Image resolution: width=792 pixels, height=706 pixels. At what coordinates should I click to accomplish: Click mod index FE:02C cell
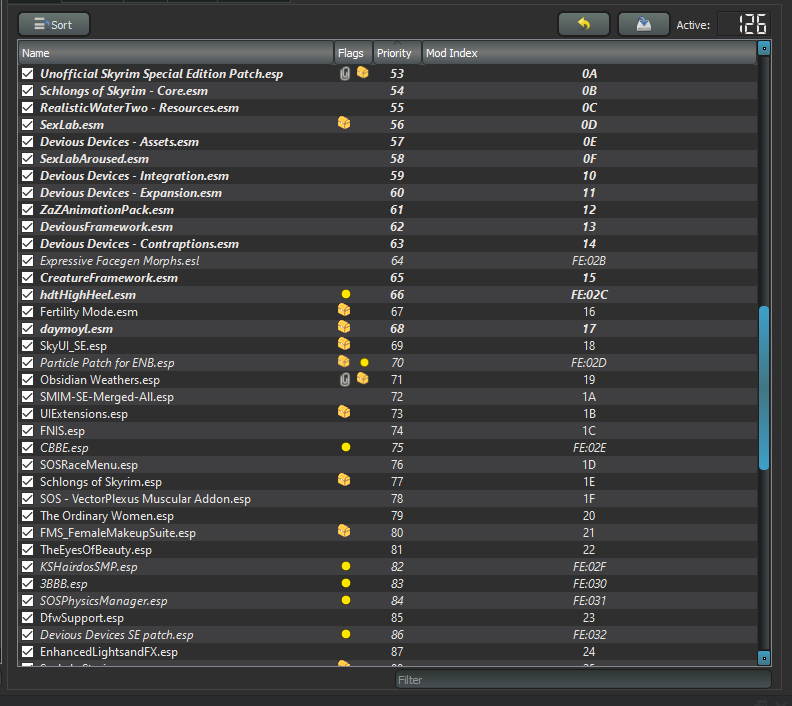[589, 295]
